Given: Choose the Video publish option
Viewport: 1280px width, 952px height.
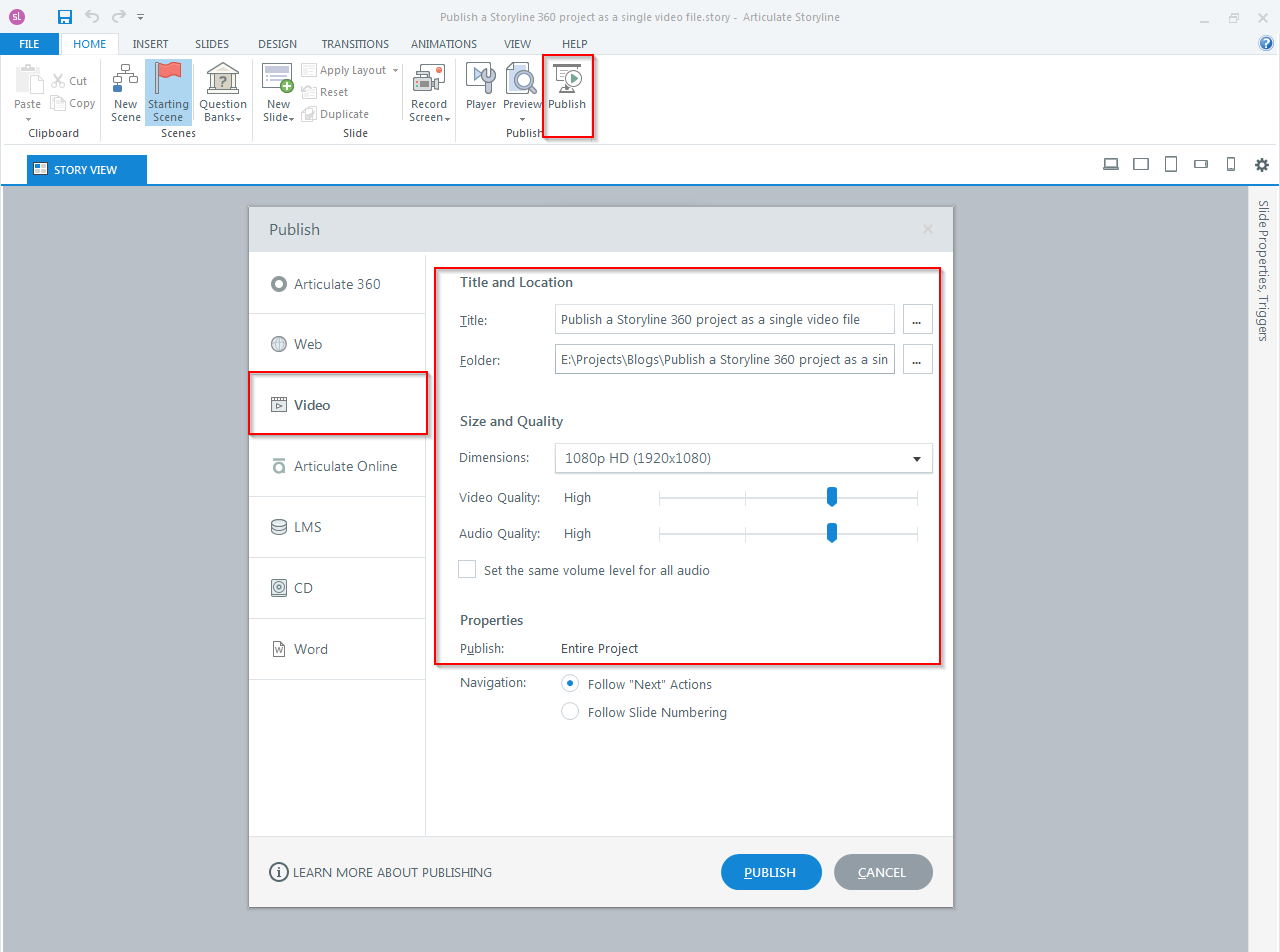Looking at the screenshot, I should coord(337,405).
